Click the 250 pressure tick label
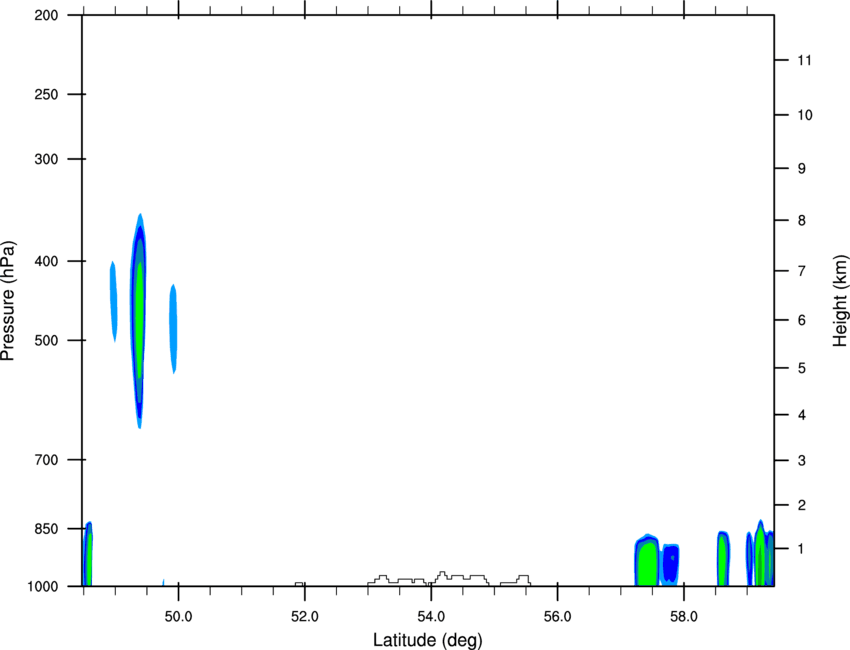Image resolution: width=850 pixels, height=650 pixels. click(47, 94)
